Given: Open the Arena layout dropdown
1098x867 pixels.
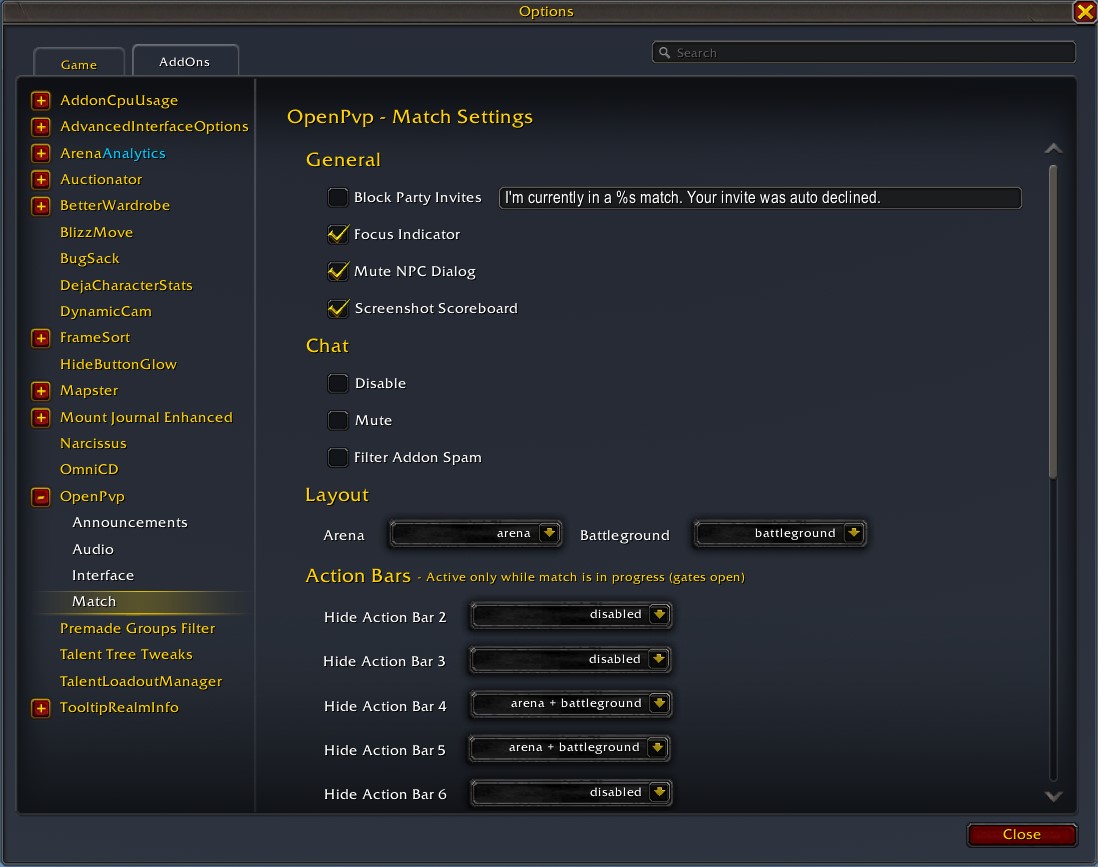Looking at the screenshot, I should tap(475, 534).
